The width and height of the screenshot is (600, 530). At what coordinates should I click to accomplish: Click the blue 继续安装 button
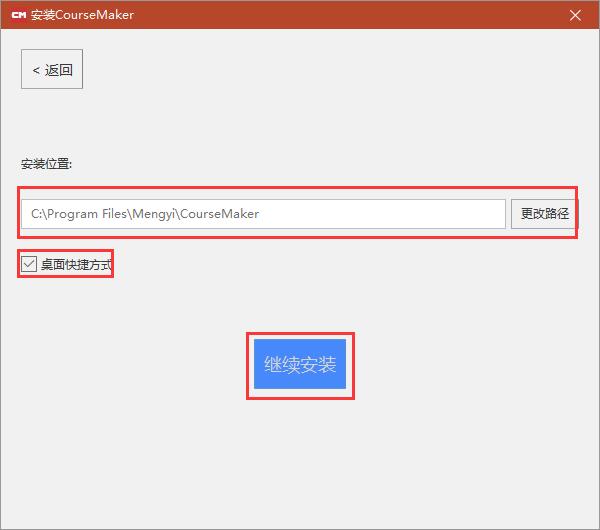coord(300,364)
